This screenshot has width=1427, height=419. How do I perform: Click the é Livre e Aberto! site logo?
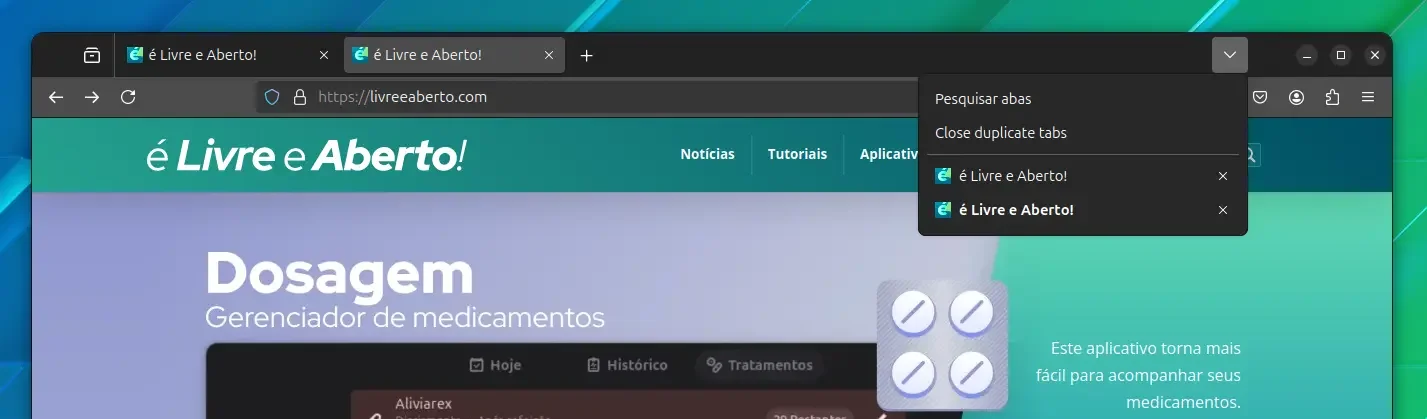coord(305,155)
